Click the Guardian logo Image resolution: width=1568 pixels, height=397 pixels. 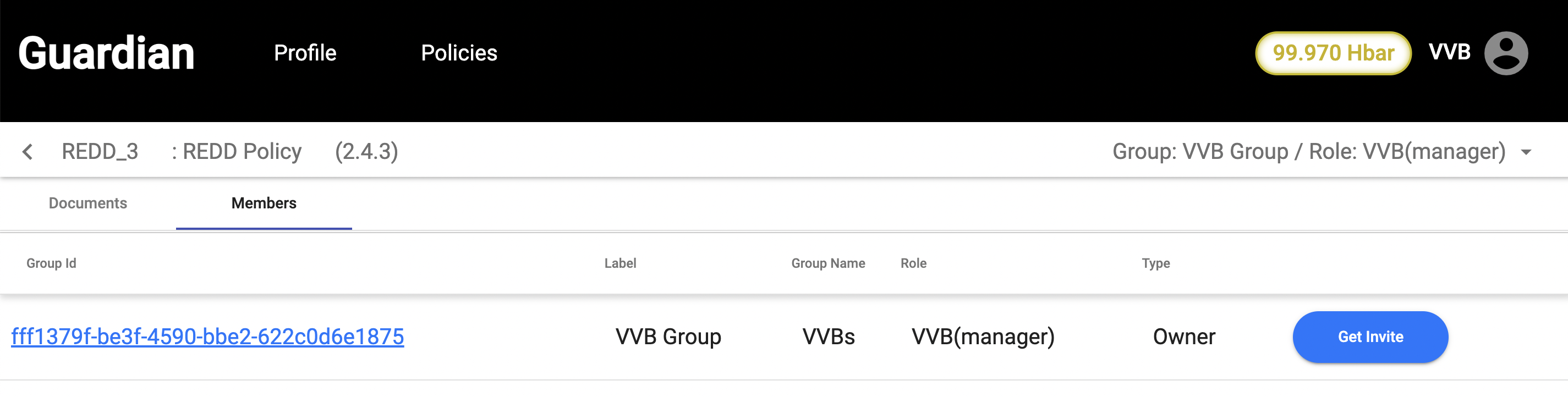pyautogui.click(x=107, y=53)
